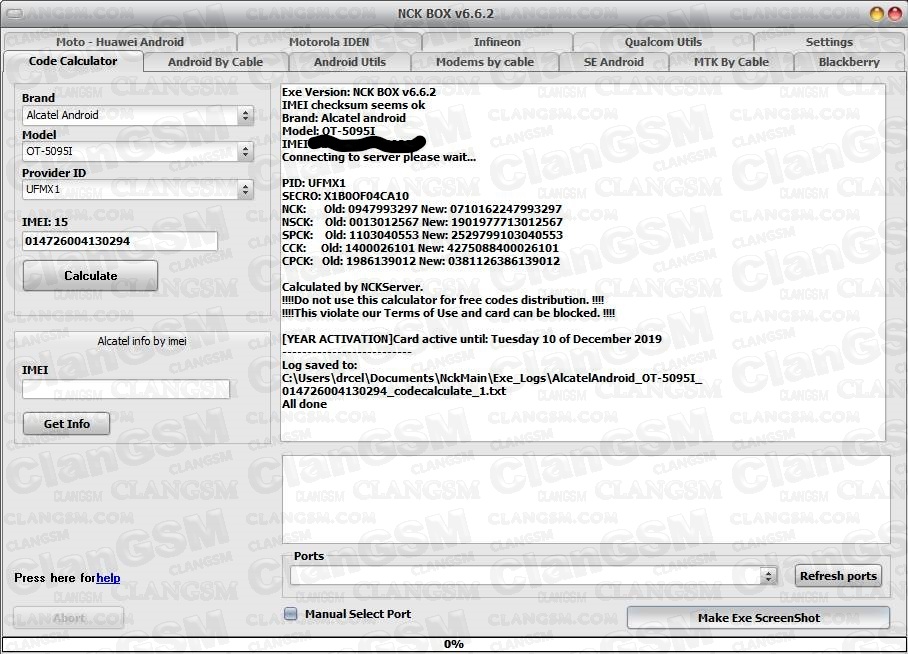The width and height of the screenshot is (908, 654).
Task: Open the Infineon tab
Action: coord(497,42)
